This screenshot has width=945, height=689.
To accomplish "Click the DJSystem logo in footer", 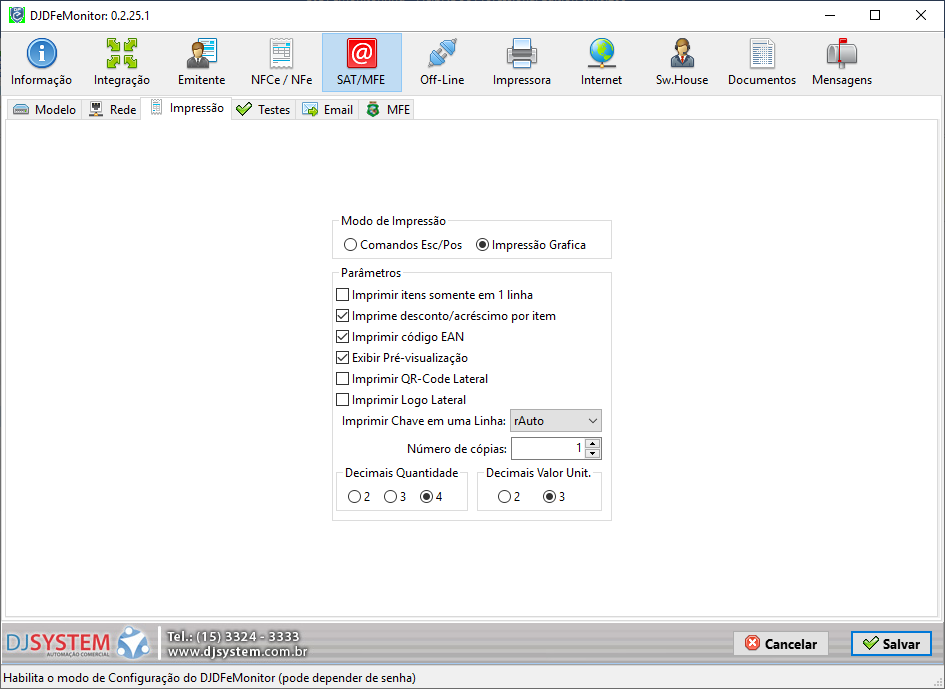I will [77, 643].
